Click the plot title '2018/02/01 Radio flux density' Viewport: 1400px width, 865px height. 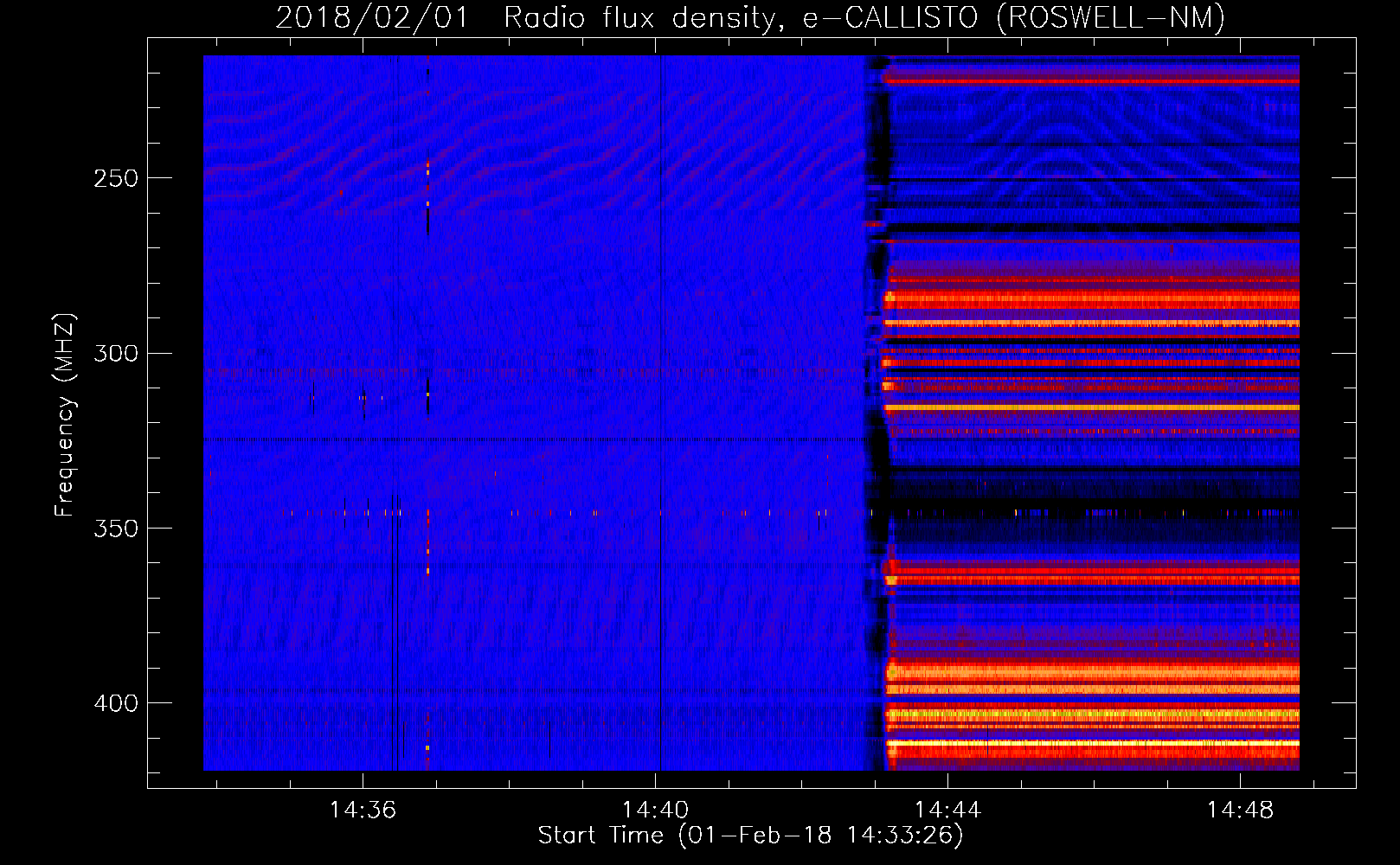coord(750,17)
